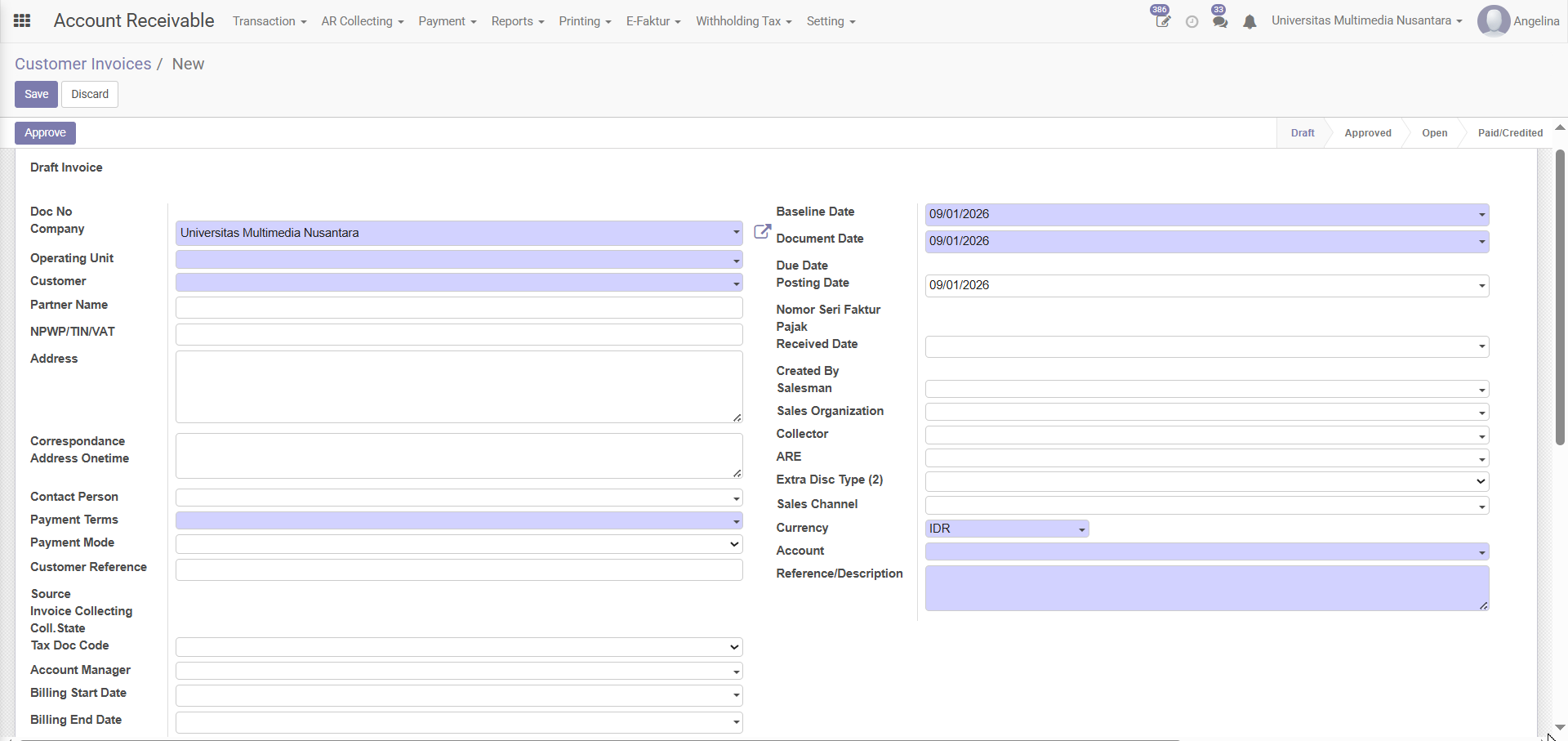Select the Approved status stage

[x=1367, y=133]
